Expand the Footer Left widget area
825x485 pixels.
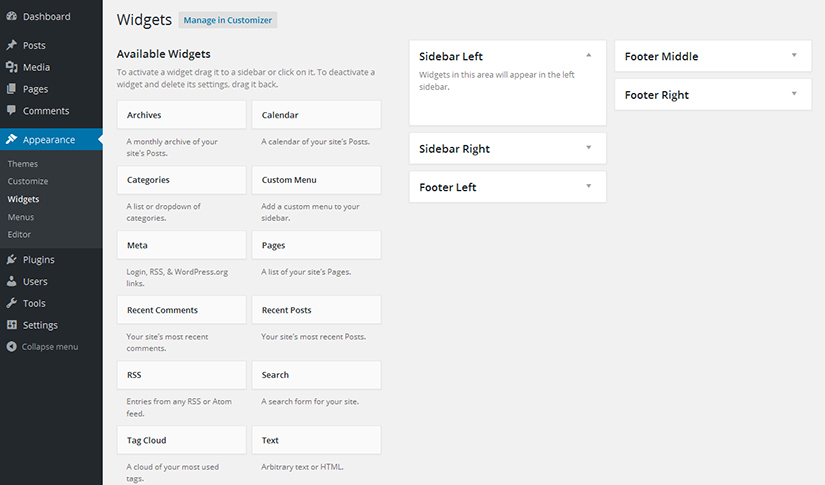(x=589, y=186)
